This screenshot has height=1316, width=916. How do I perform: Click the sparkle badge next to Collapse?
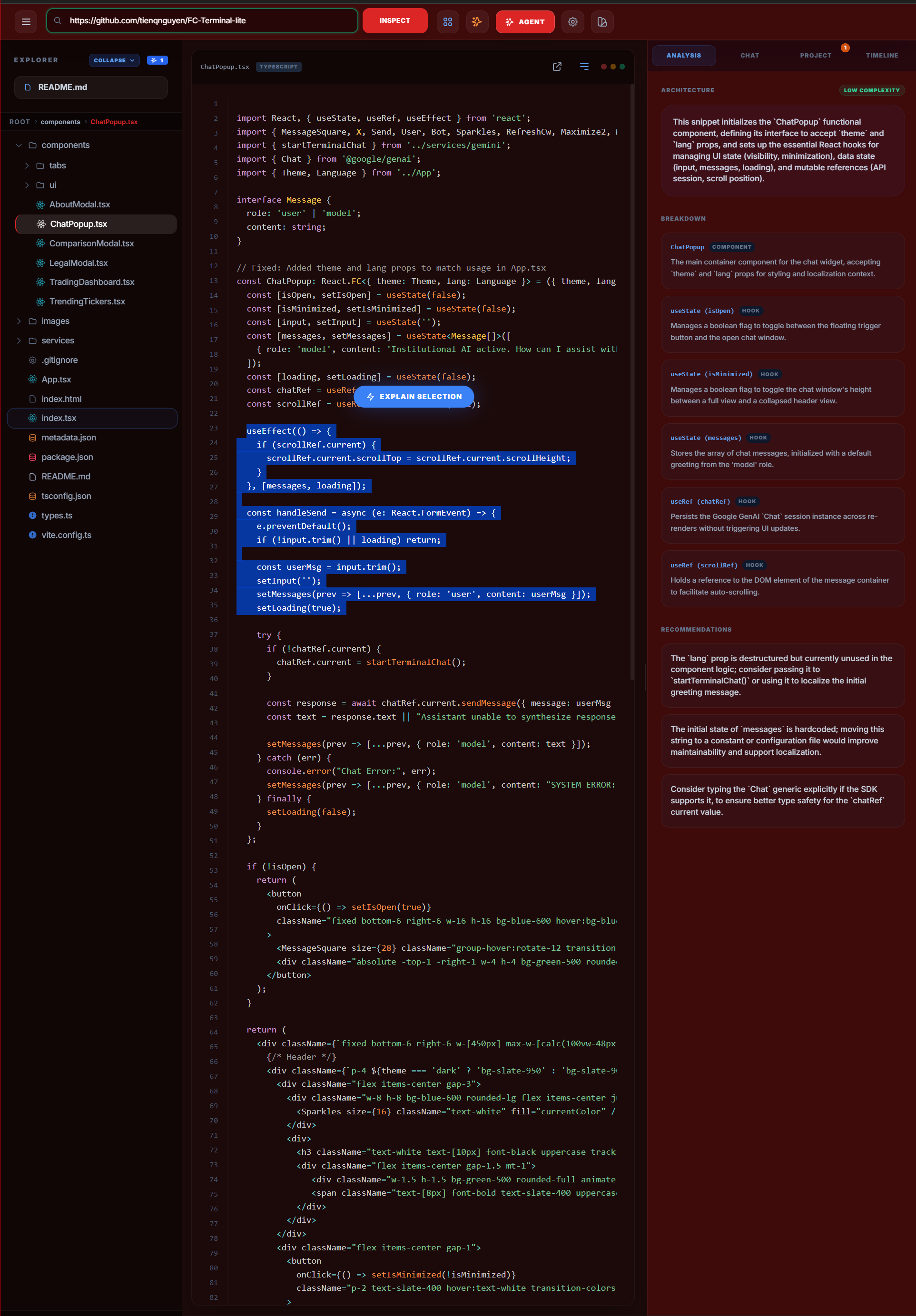158,60
